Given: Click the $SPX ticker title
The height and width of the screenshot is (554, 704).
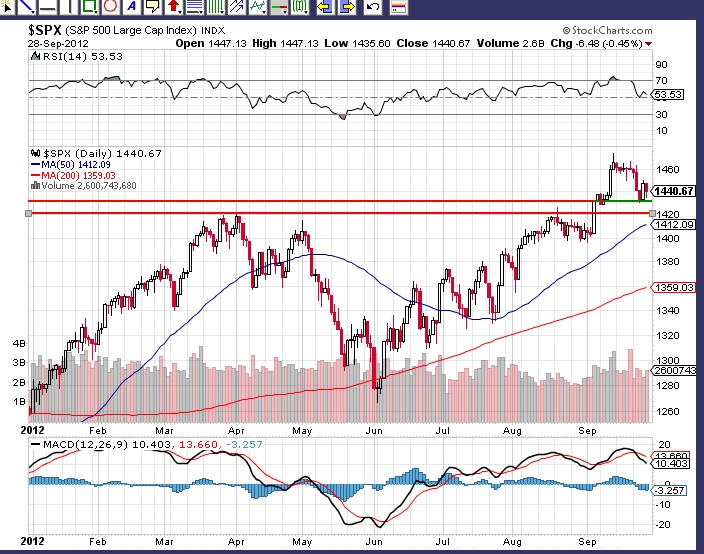Looking at the screenshot, I should click(44, 30).
